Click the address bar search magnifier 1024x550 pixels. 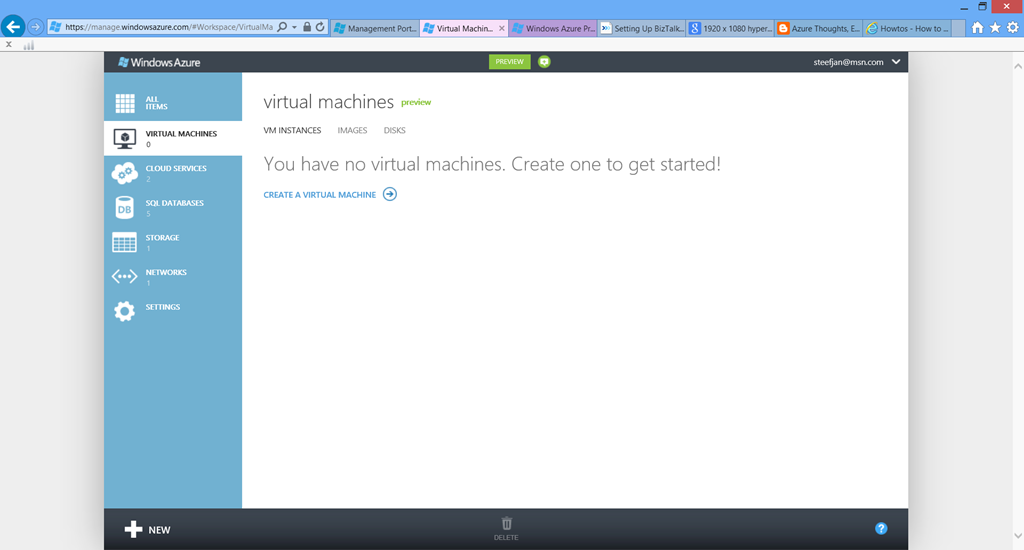click(x=282, y=27)
